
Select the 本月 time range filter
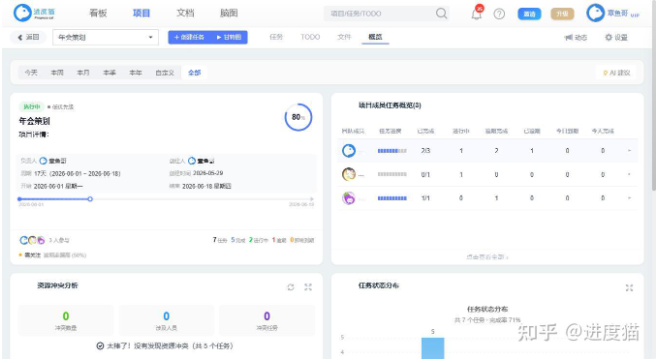click(83, 73)
